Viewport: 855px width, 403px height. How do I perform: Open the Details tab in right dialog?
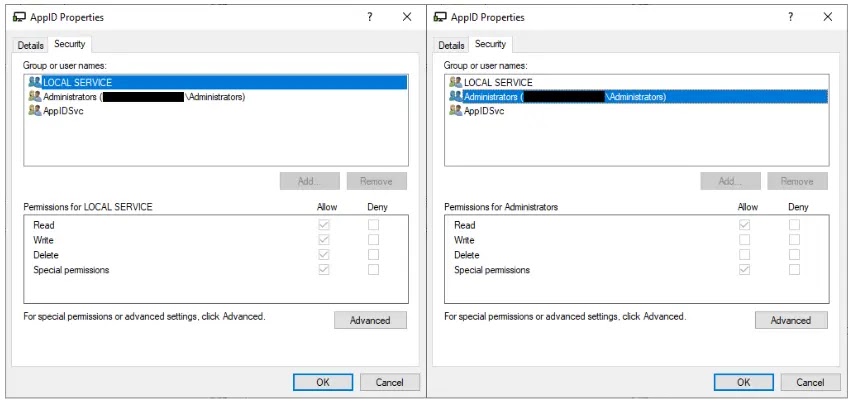click(452, 45)
